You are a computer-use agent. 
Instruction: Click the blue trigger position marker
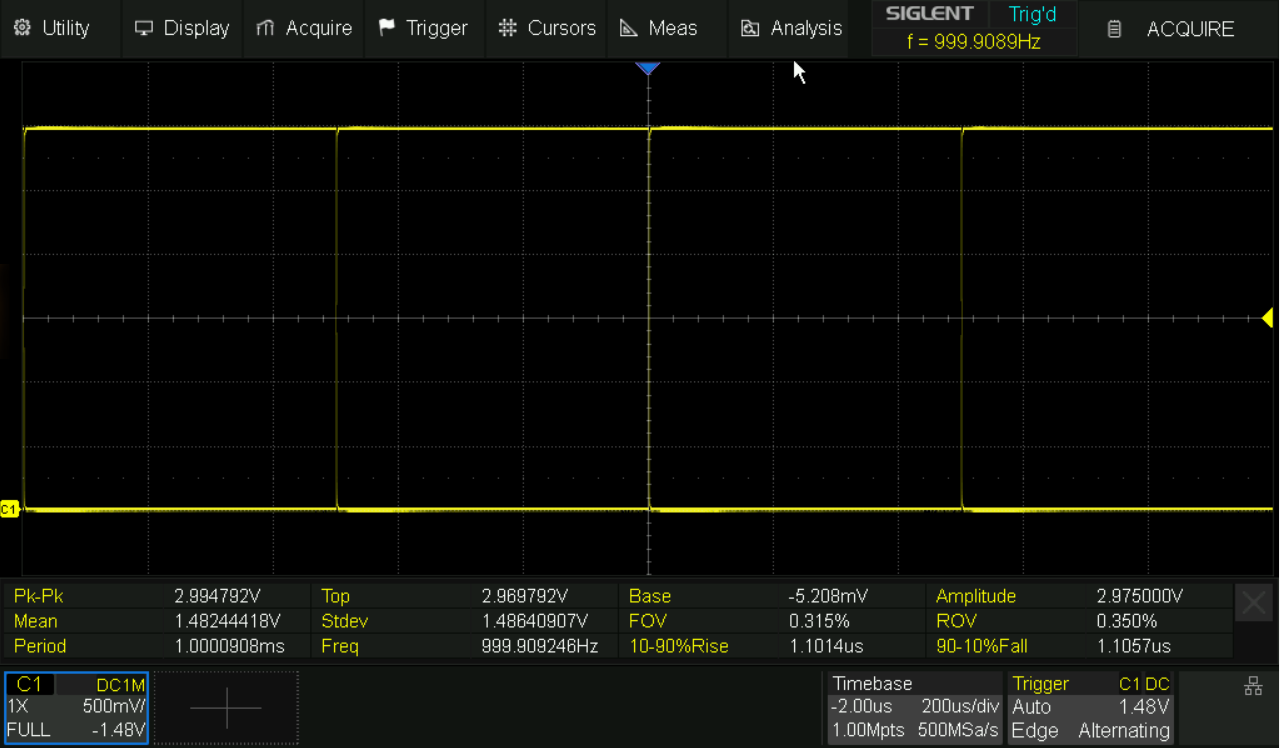pyautogui.click(x=648, y=68)
